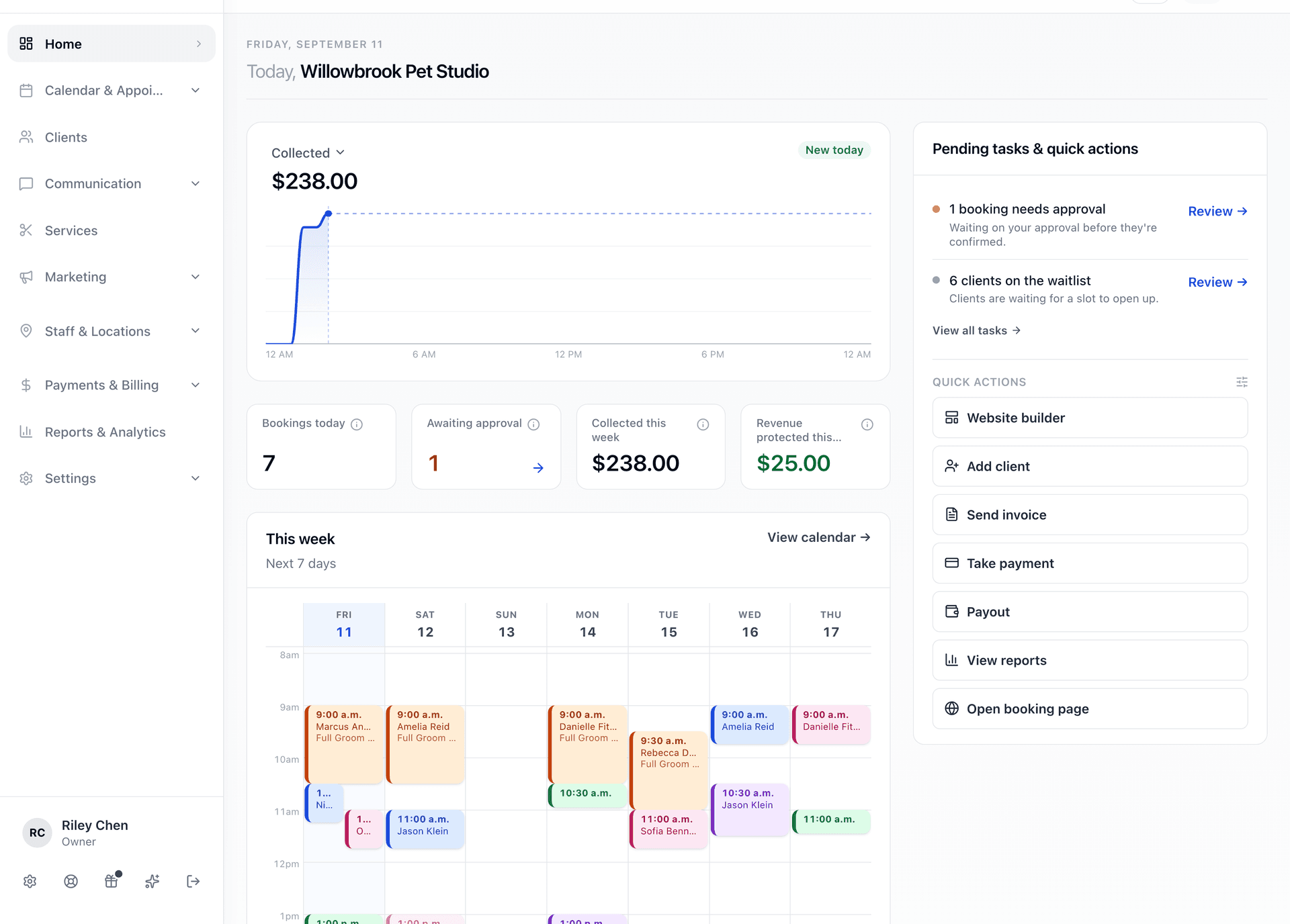Click the Communication chat bubble icon
Viewport: 1290px width, 924px height.
click(26, 184)
